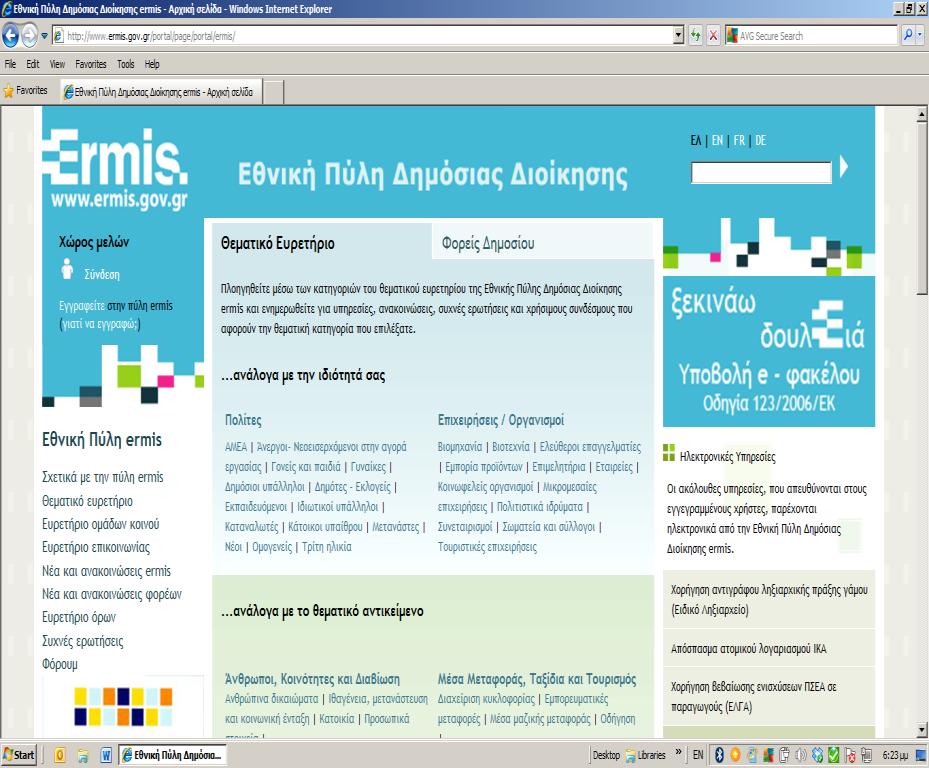This screenshot has height=768, width=929.
Task: Click the Τρίτη ηλικία link
Action: (326, 547)
